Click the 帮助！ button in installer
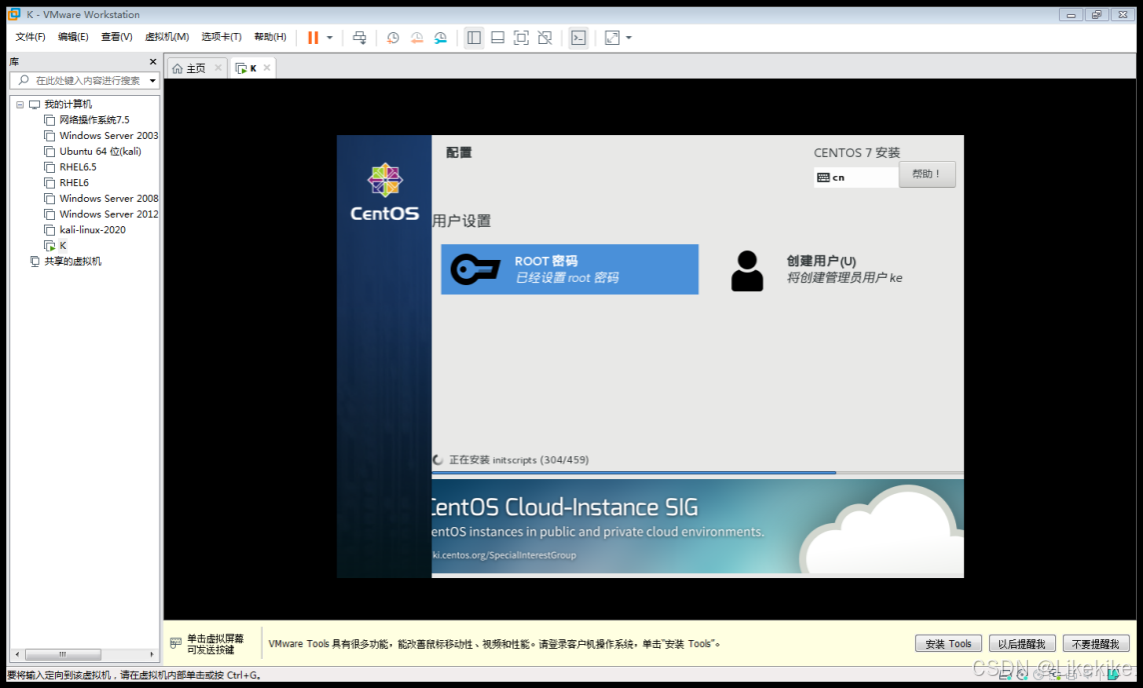 927,174
